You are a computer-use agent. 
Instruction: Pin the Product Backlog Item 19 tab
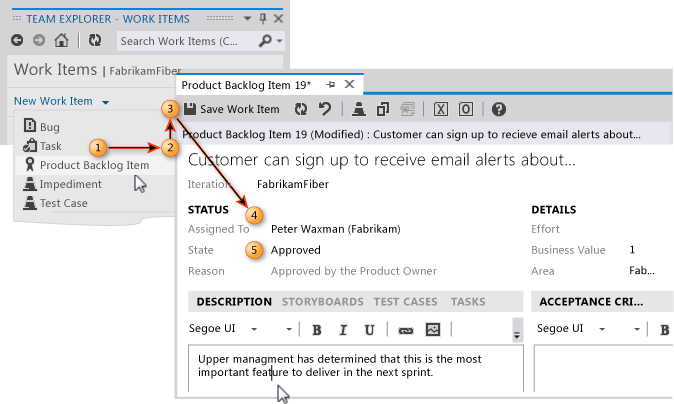(331, 85)
